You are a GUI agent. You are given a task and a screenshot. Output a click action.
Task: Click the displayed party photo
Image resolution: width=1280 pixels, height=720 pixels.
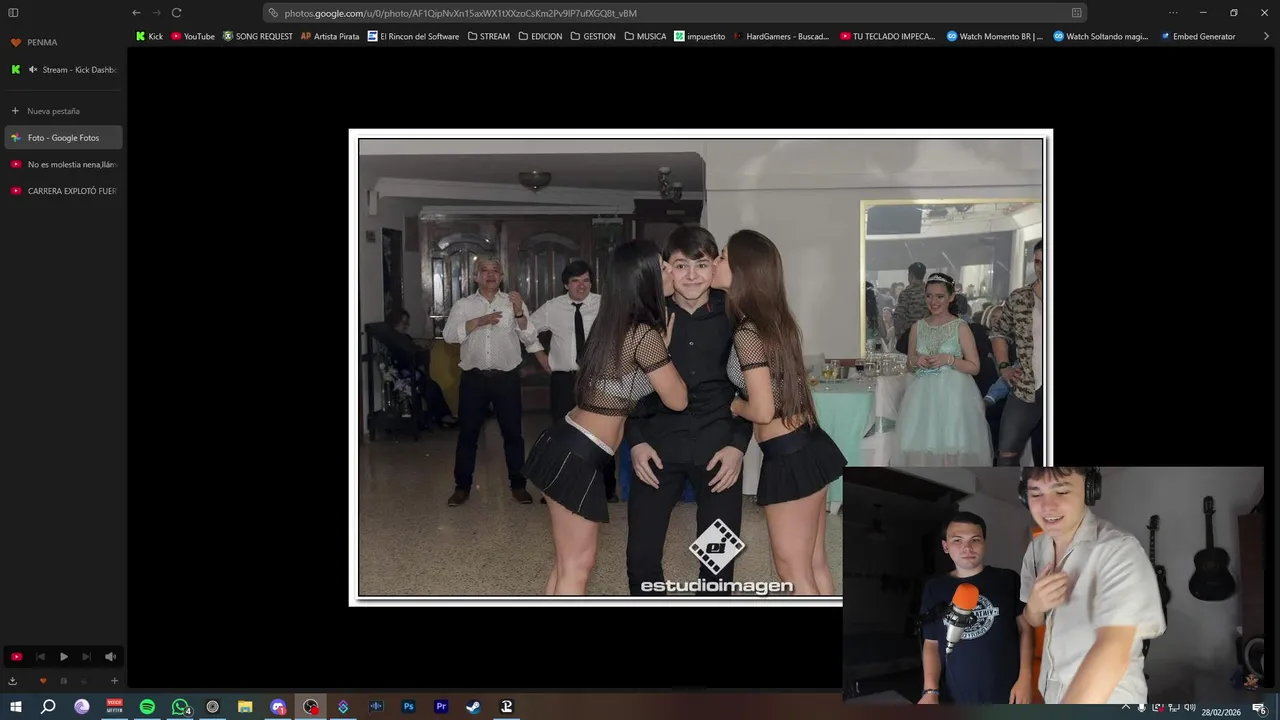[700, 367]
